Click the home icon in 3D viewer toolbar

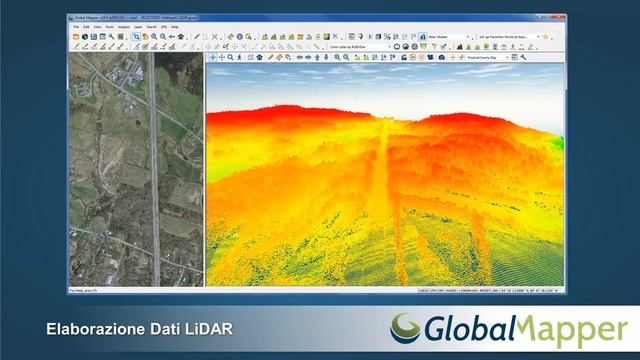click(260, 58)
